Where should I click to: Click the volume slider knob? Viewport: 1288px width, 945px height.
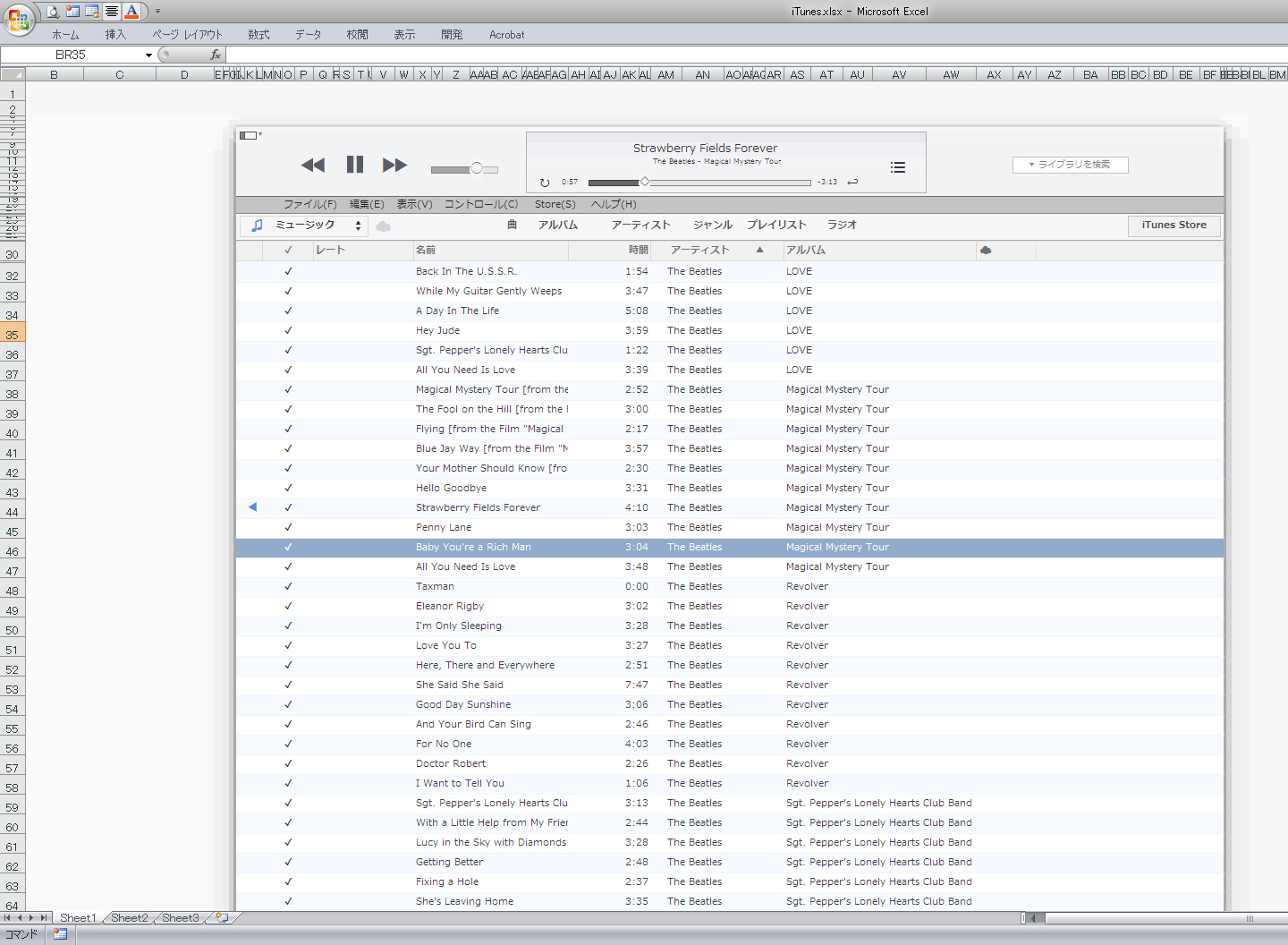(x=477, y=168)
